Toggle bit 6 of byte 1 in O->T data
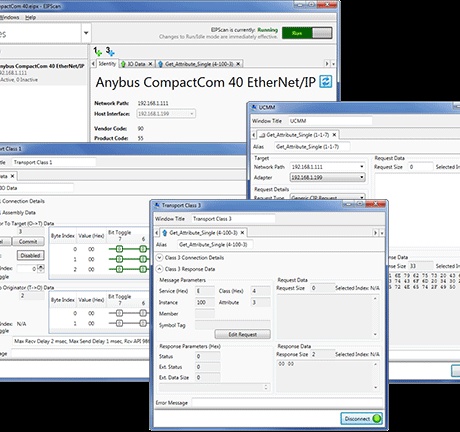This screenshot has height=432, width=460. (x=143, y=259)
